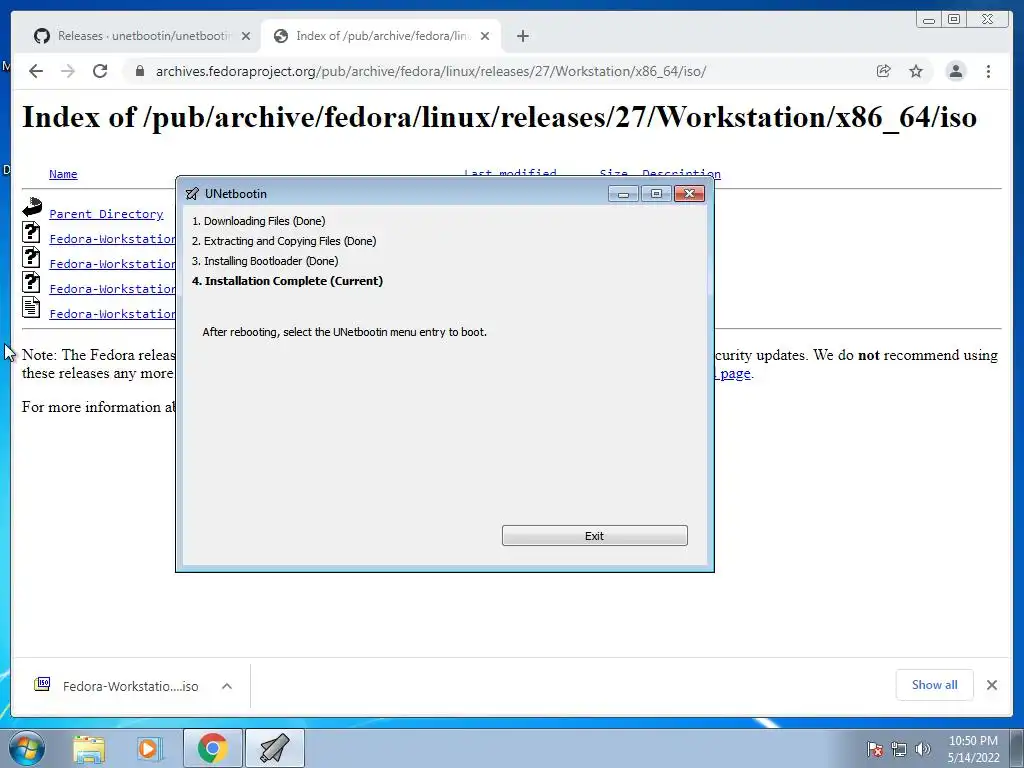Open a new Chrome tab
The width and height of the screenshot is (1024, 768).
(522, 36)
